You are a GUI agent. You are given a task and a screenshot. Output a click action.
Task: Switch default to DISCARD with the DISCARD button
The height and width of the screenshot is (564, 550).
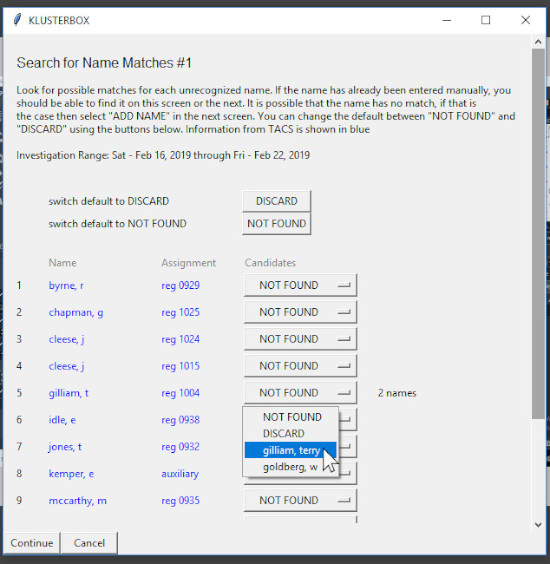click(x=277, y=201)
